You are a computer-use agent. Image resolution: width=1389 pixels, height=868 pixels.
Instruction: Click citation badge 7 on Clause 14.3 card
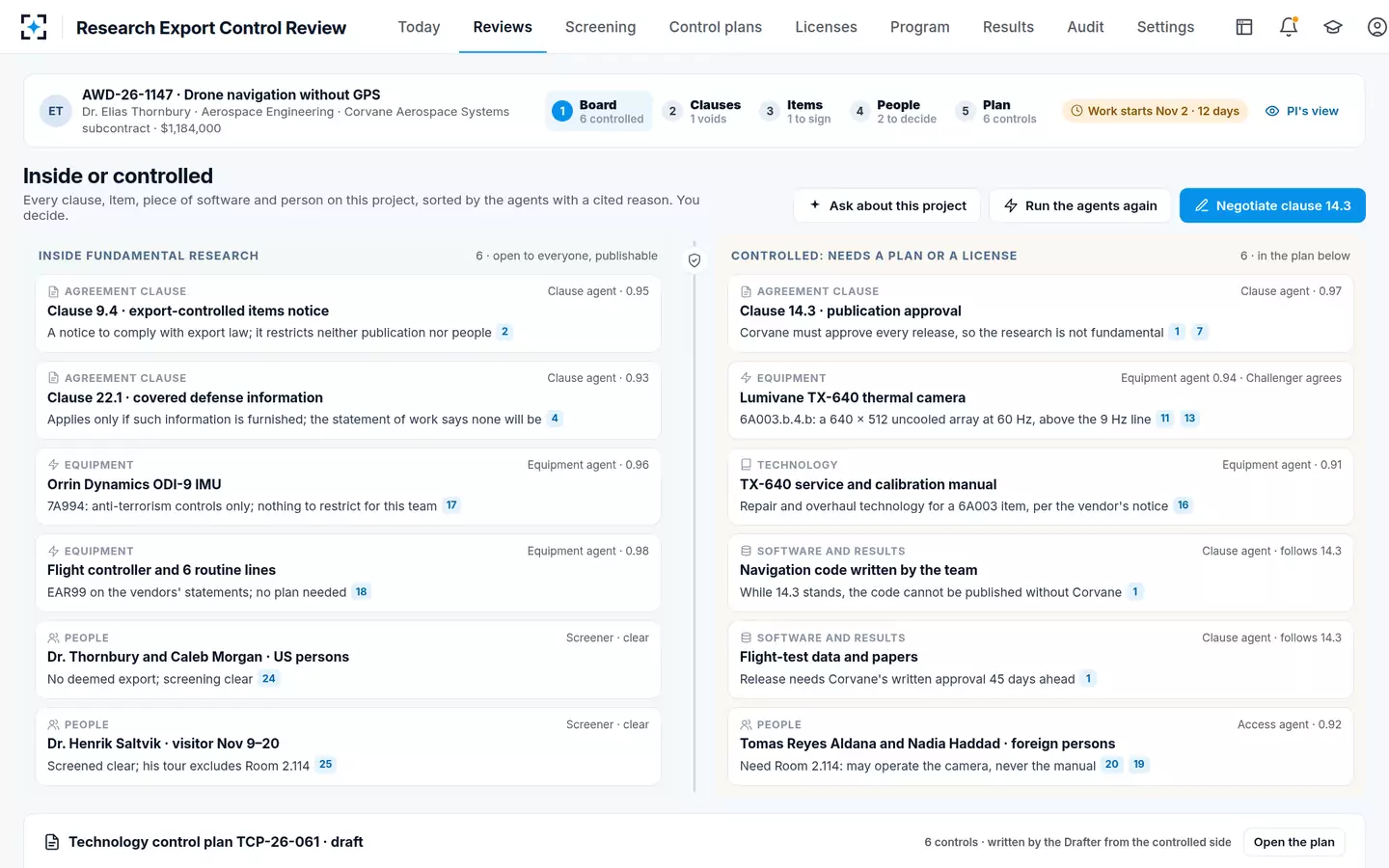point(1200,332)
